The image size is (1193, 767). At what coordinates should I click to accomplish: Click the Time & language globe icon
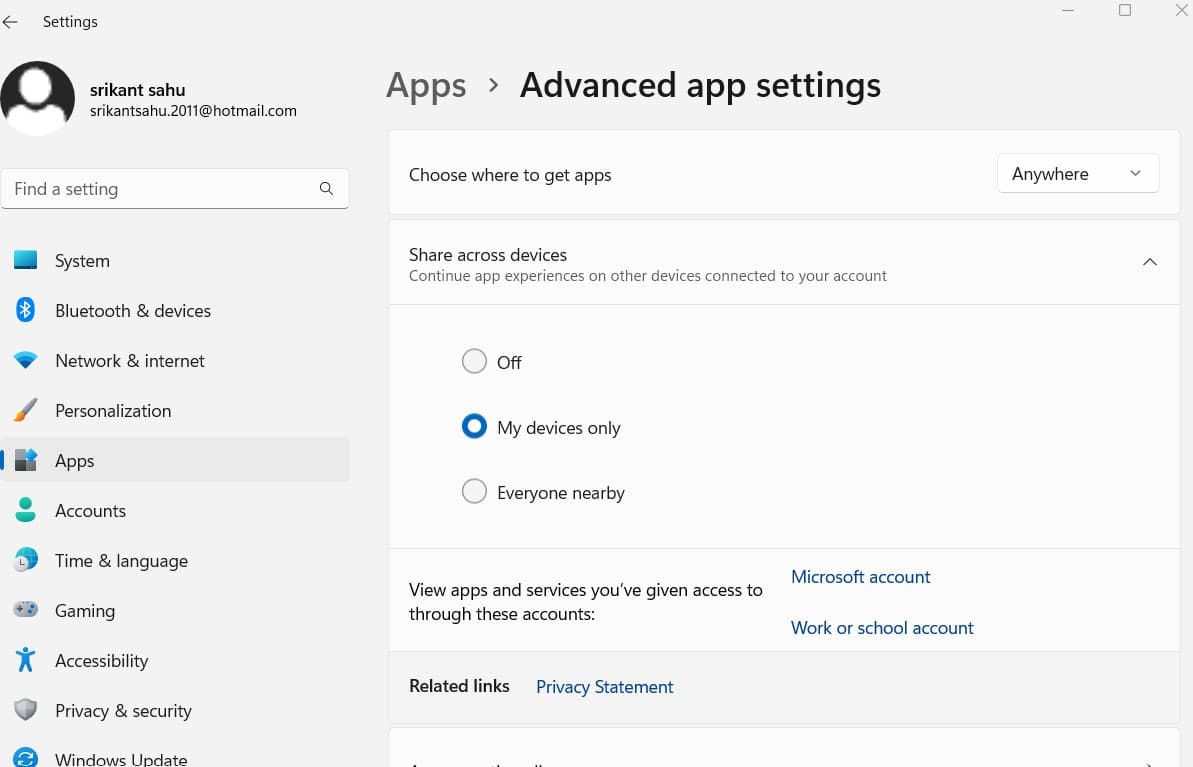(26, 561)
